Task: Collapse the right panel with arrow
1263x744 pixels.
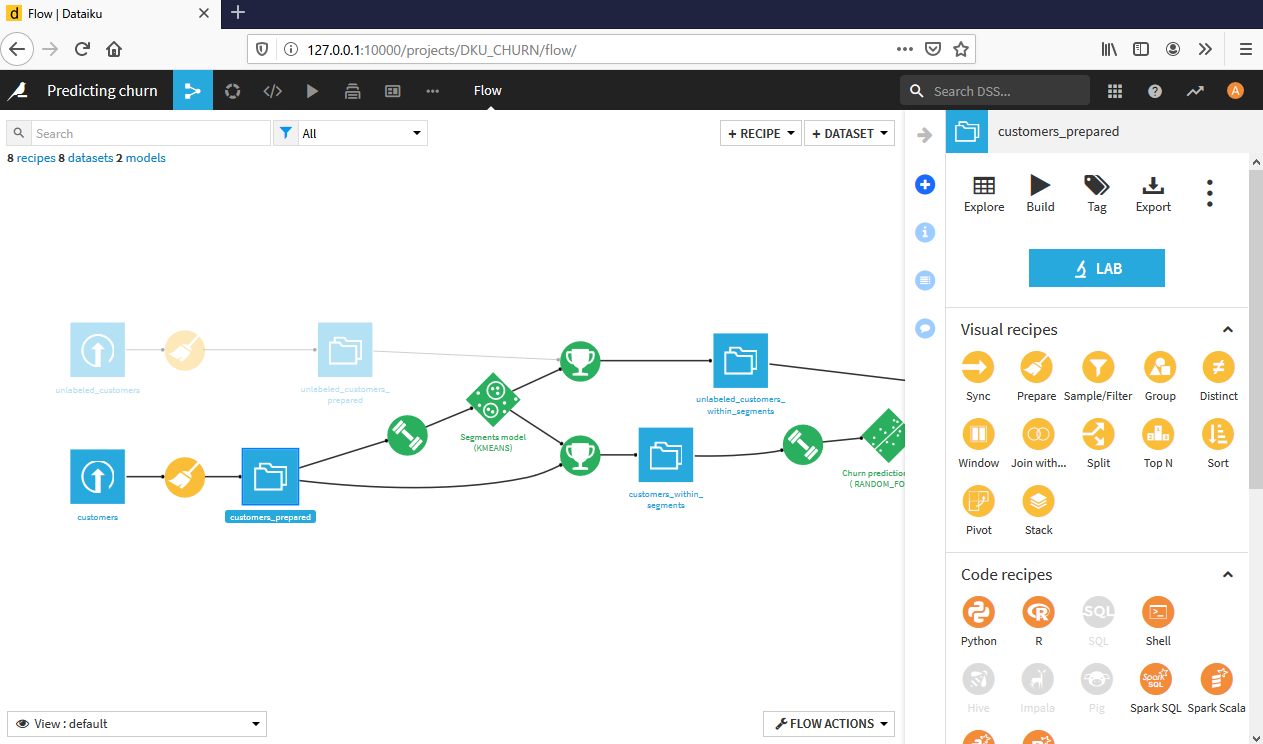Action: (x=925, y=135)
